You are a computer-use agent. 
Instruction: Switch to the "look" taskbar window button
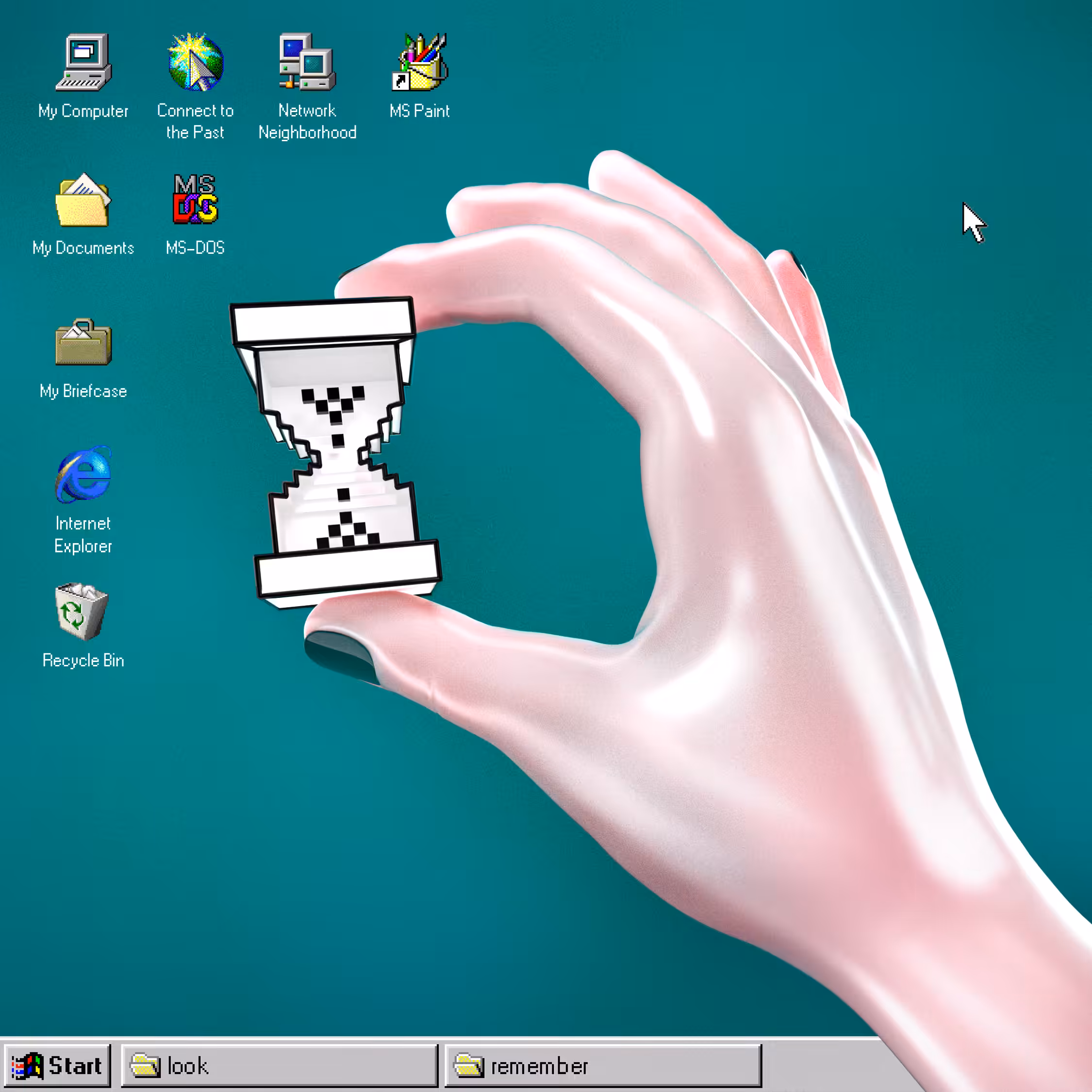click(x=280, y=1066)
